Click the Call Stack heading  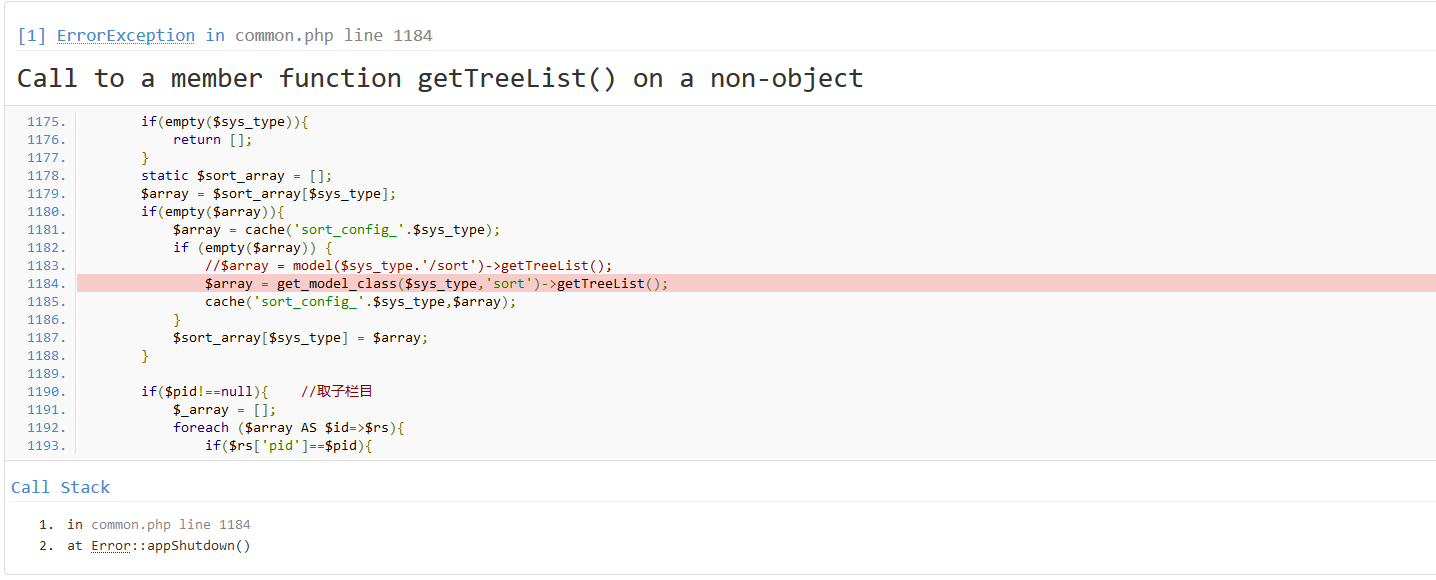click(60, 487)
